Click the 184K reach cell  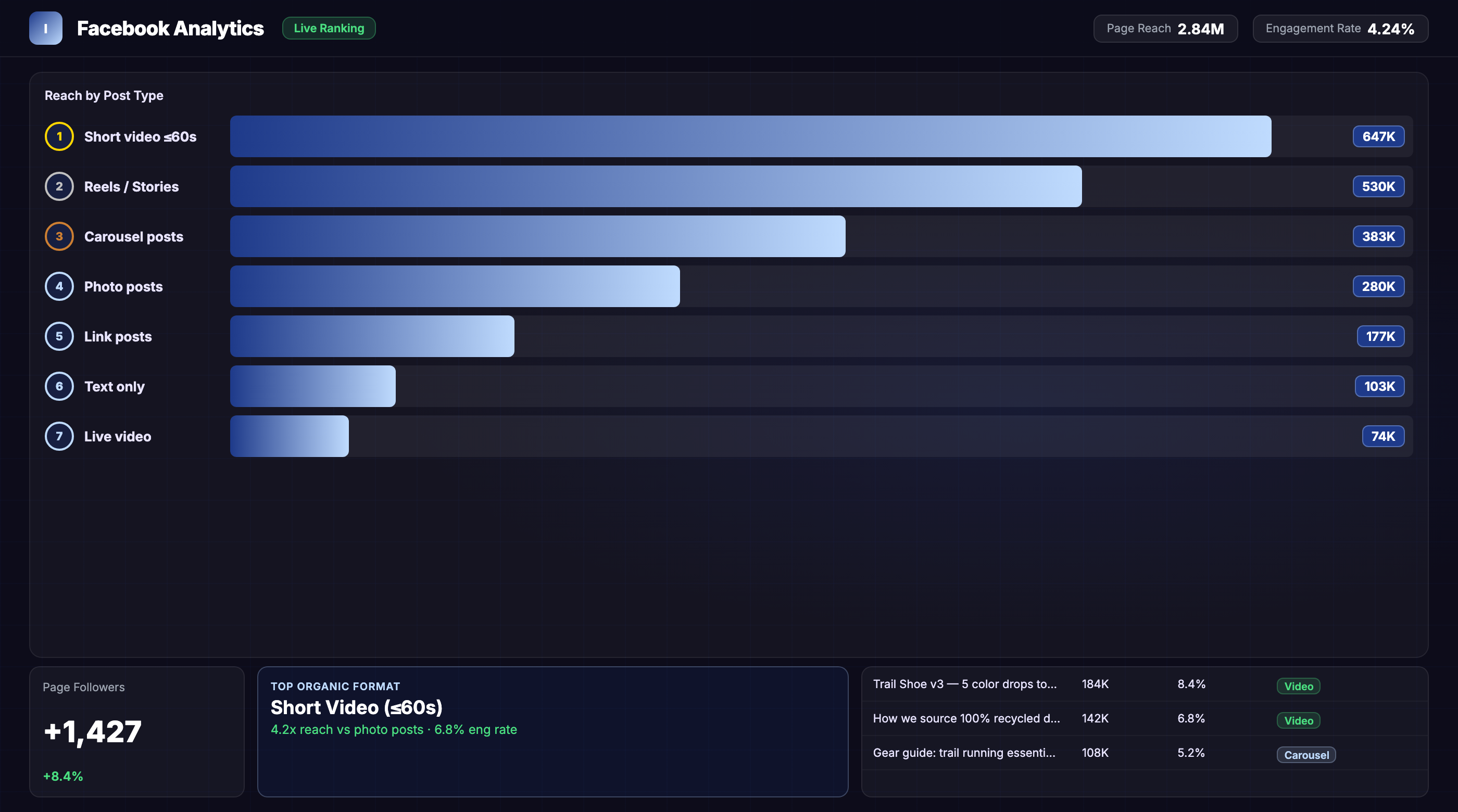click(1095, 684)
